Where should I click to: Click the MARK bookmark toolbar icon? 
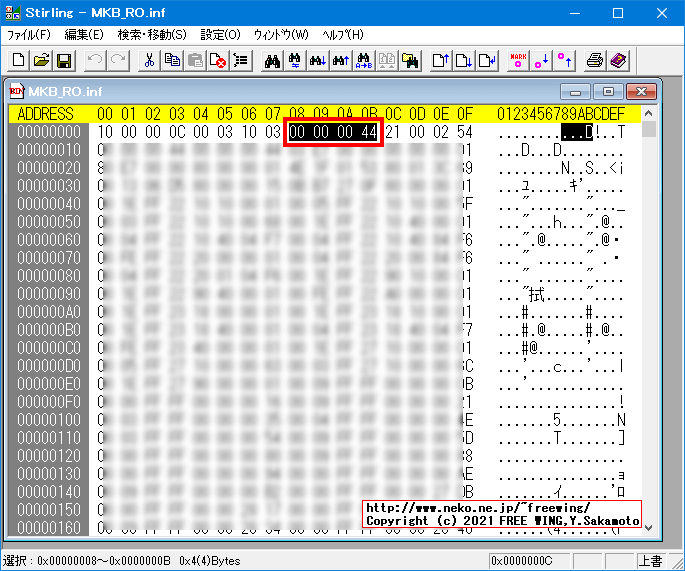(x=517, y=61)
